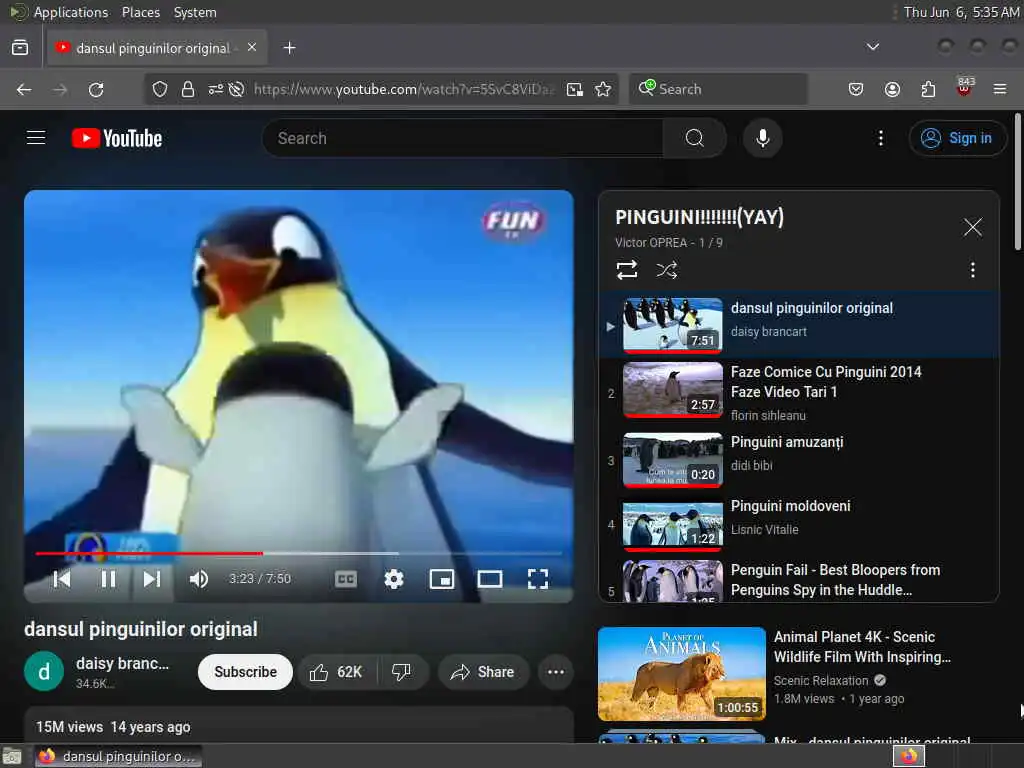Seek on the red video progress bar
Screen dimensions: 1024x768
(298, 553)
